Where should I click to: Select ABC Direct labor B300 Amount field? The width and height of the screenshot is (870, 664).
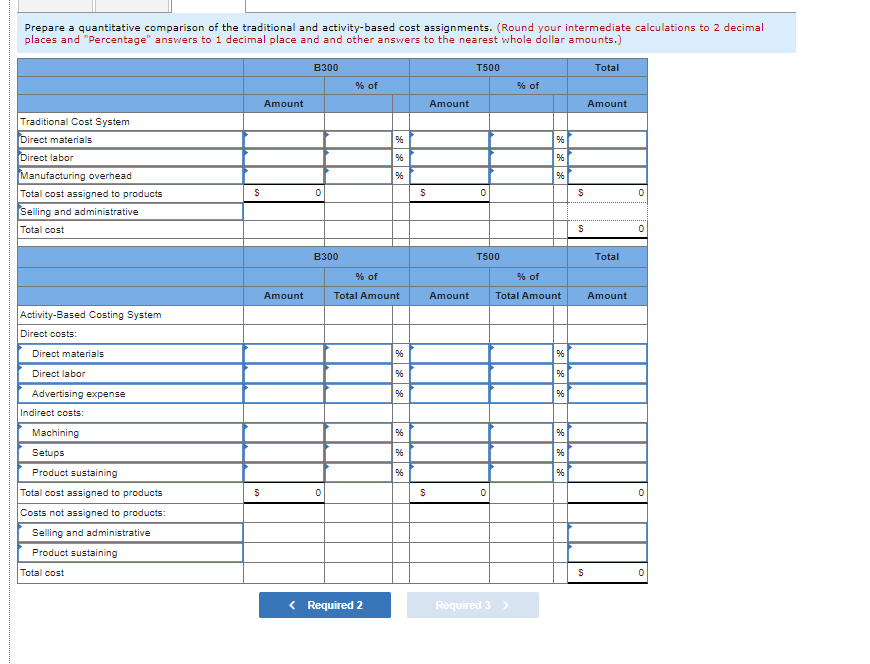pos(284,374)
